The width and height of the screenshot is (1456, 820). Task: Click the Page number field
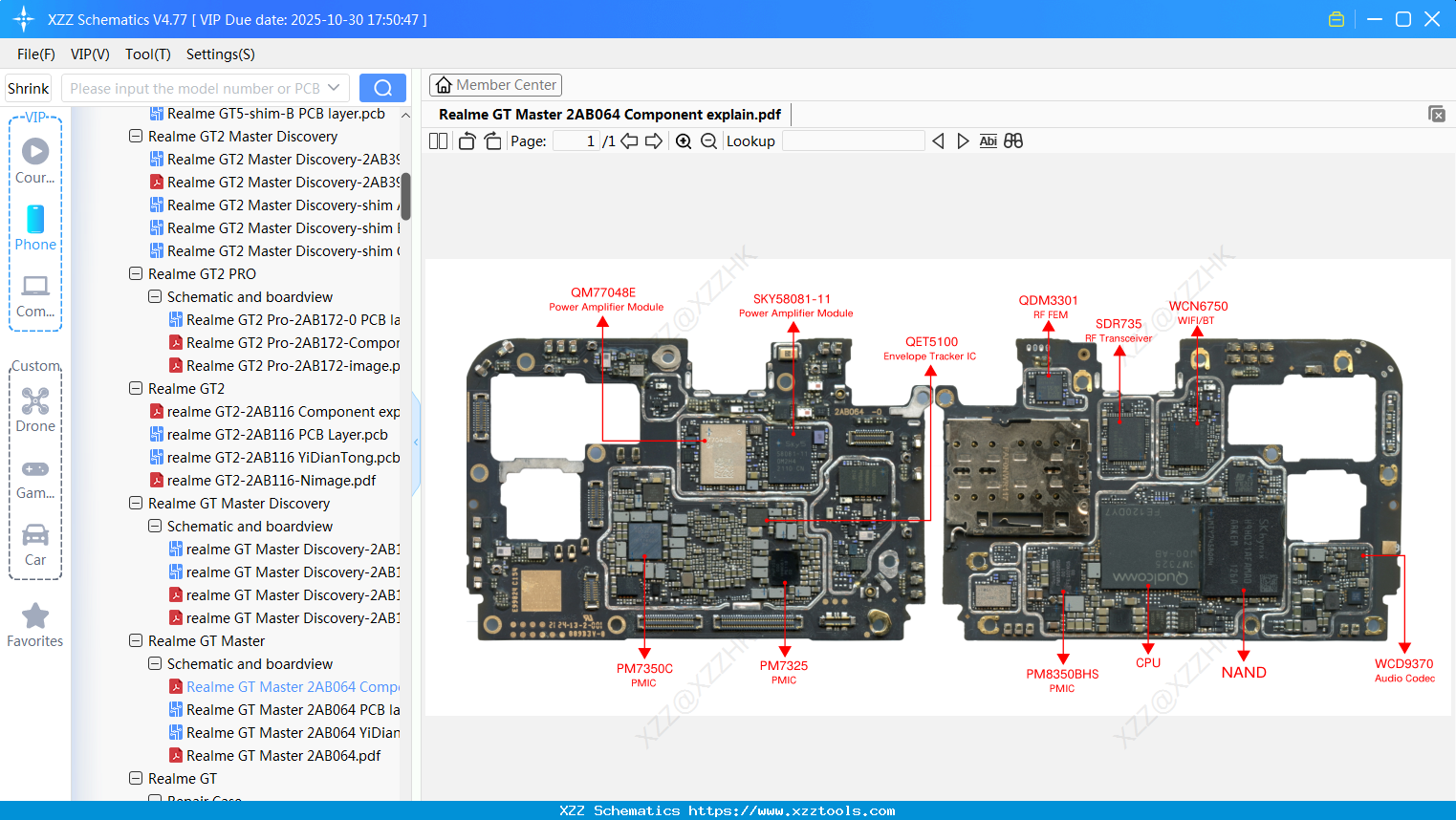pyautogui.click(x=576, y=141)
